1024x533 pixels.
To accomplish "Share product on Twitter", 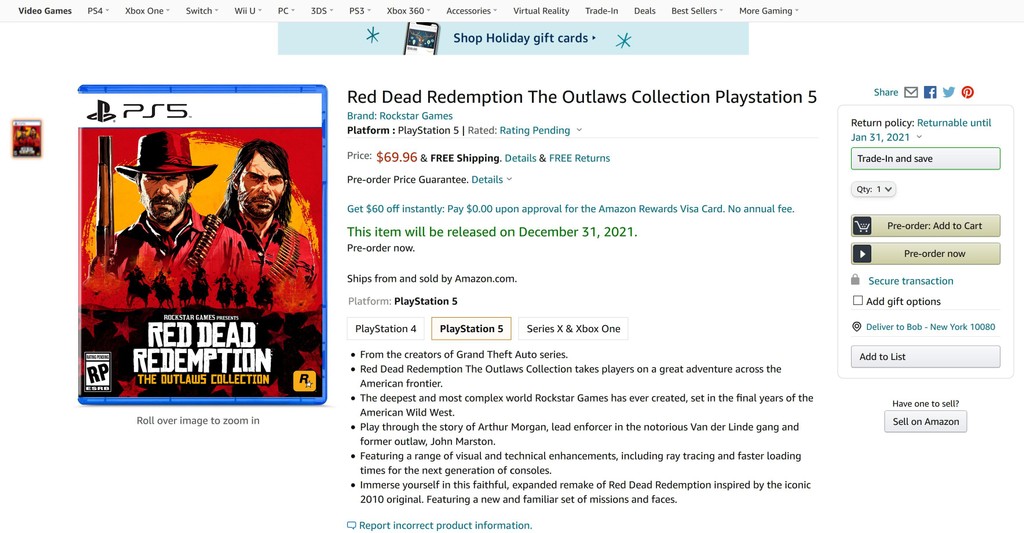I will click(949, 92).
